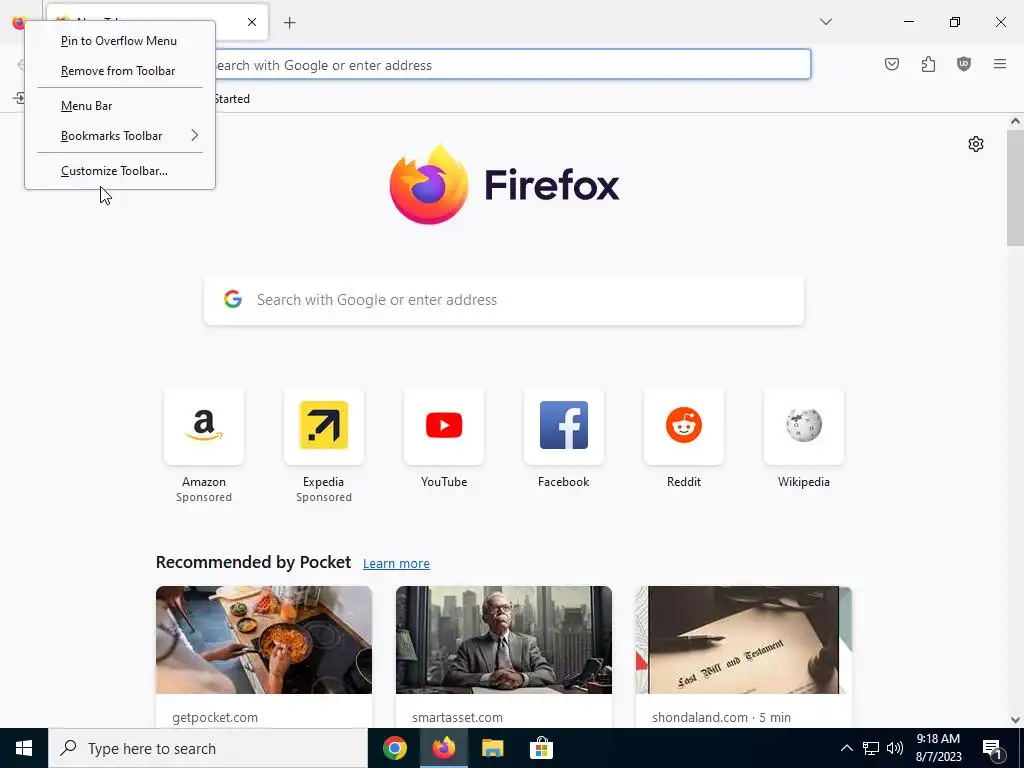The image size is (1024, 768).
Task: Open the getpocket.com cooking story thumbnail
Action: tap(264, 640)
